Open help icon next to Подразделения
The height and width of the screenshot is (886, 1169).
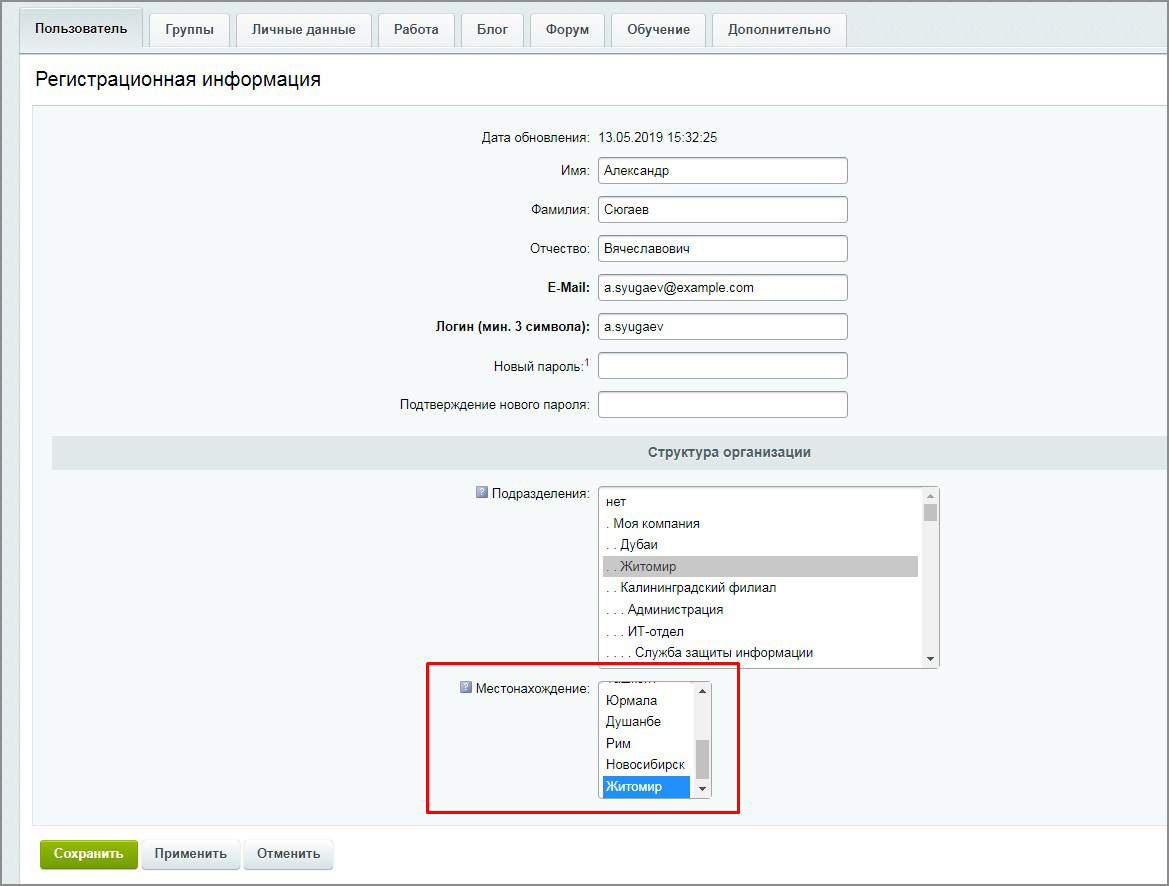[482, 492]
